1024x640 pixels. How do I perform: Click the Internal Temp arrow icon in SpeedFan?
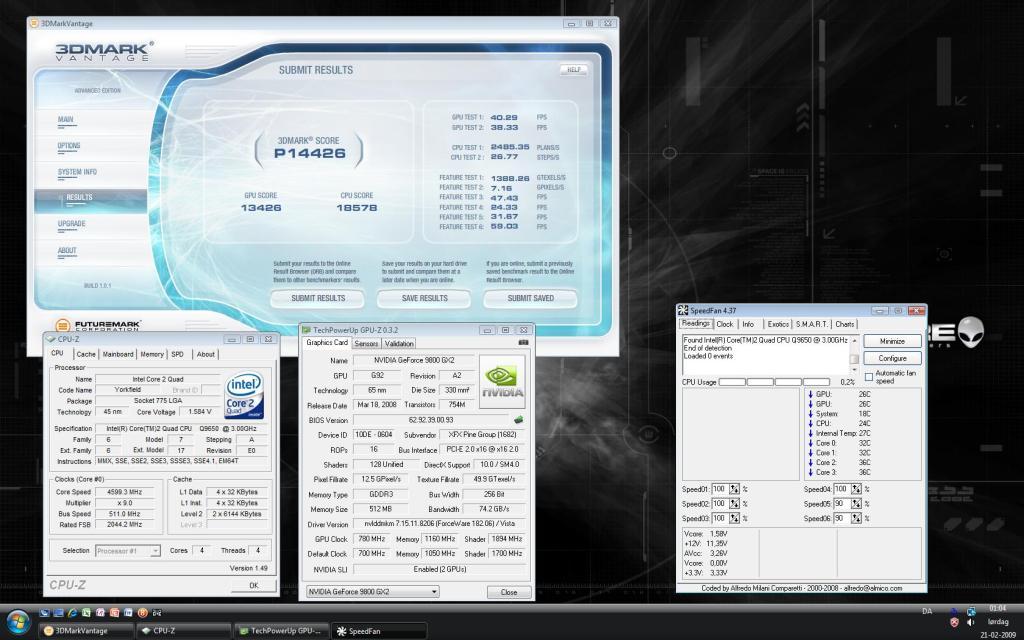click(810, 433)
